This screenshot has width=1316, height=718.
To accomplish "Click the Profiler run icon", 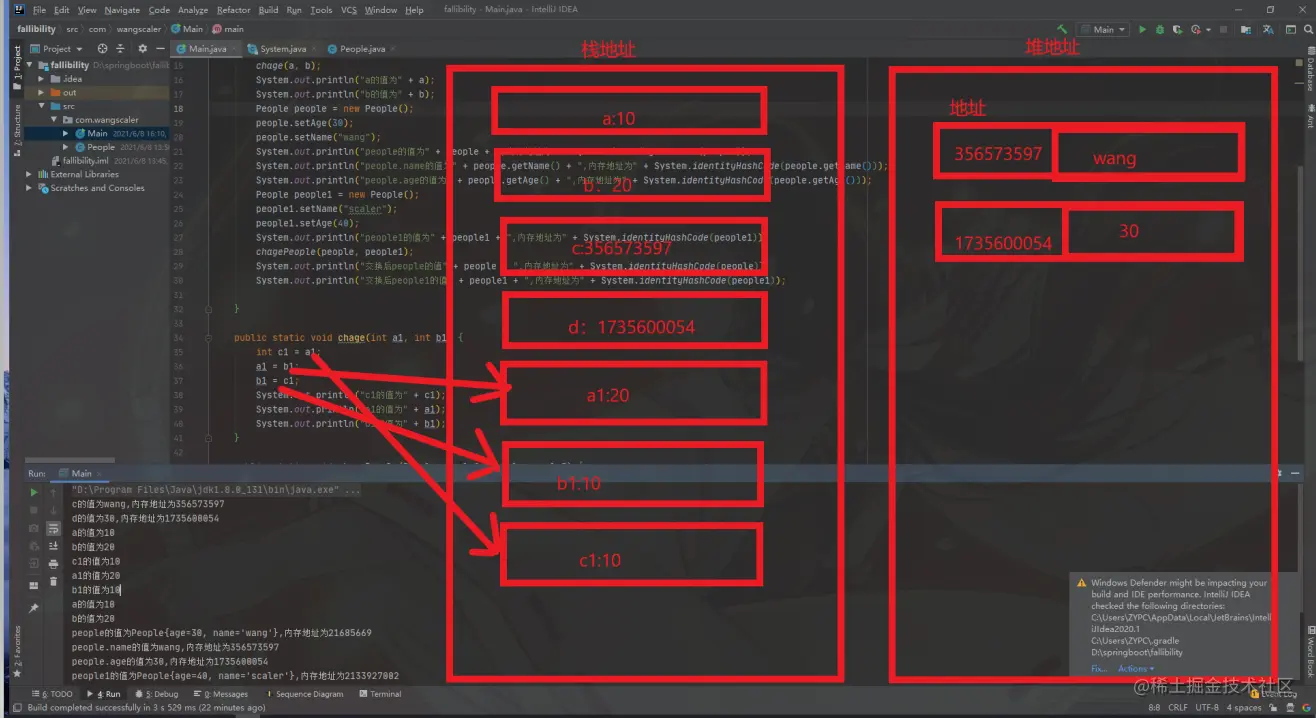I will 1196,29.
